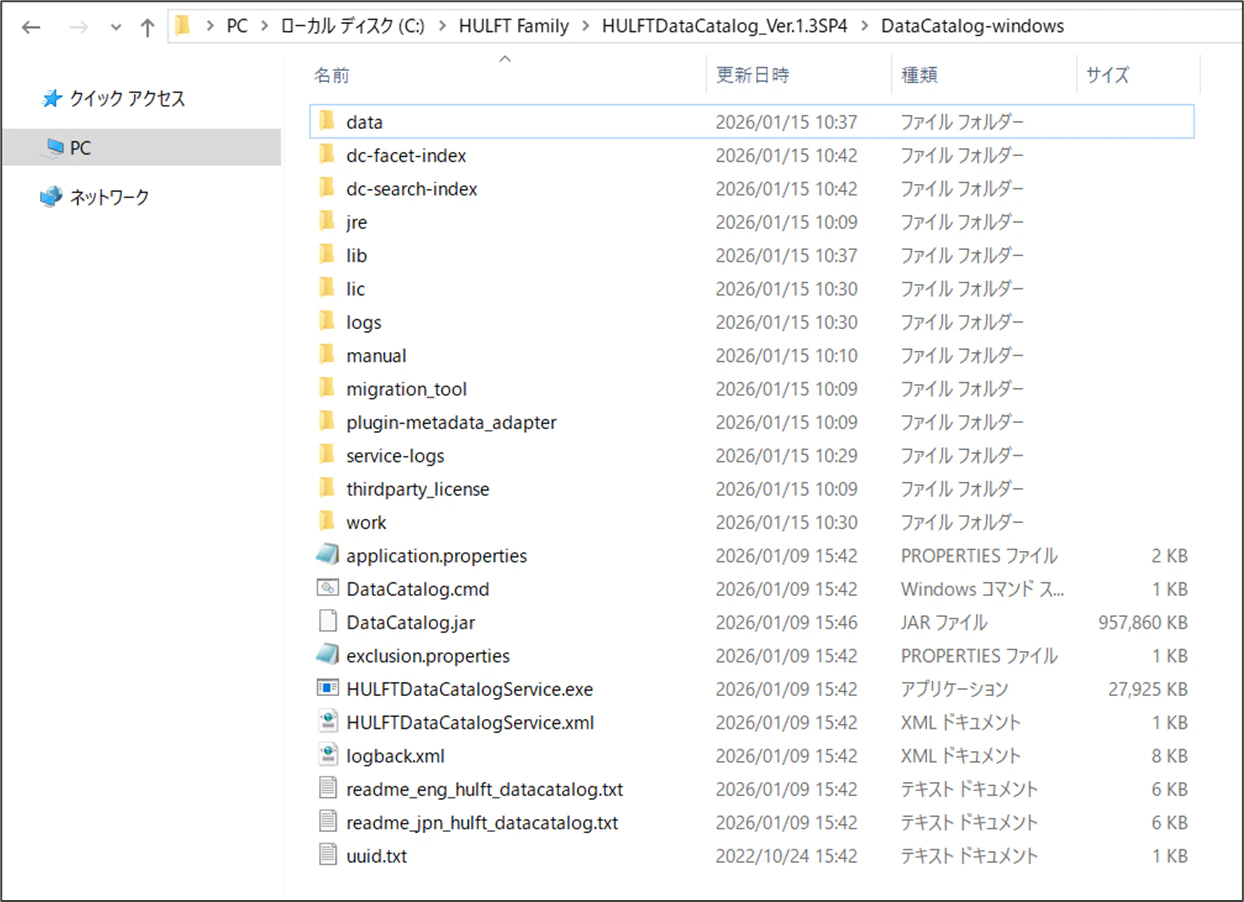Sort by the サイズ column header
The image size is (1244, 902).
click(1107, 75)
